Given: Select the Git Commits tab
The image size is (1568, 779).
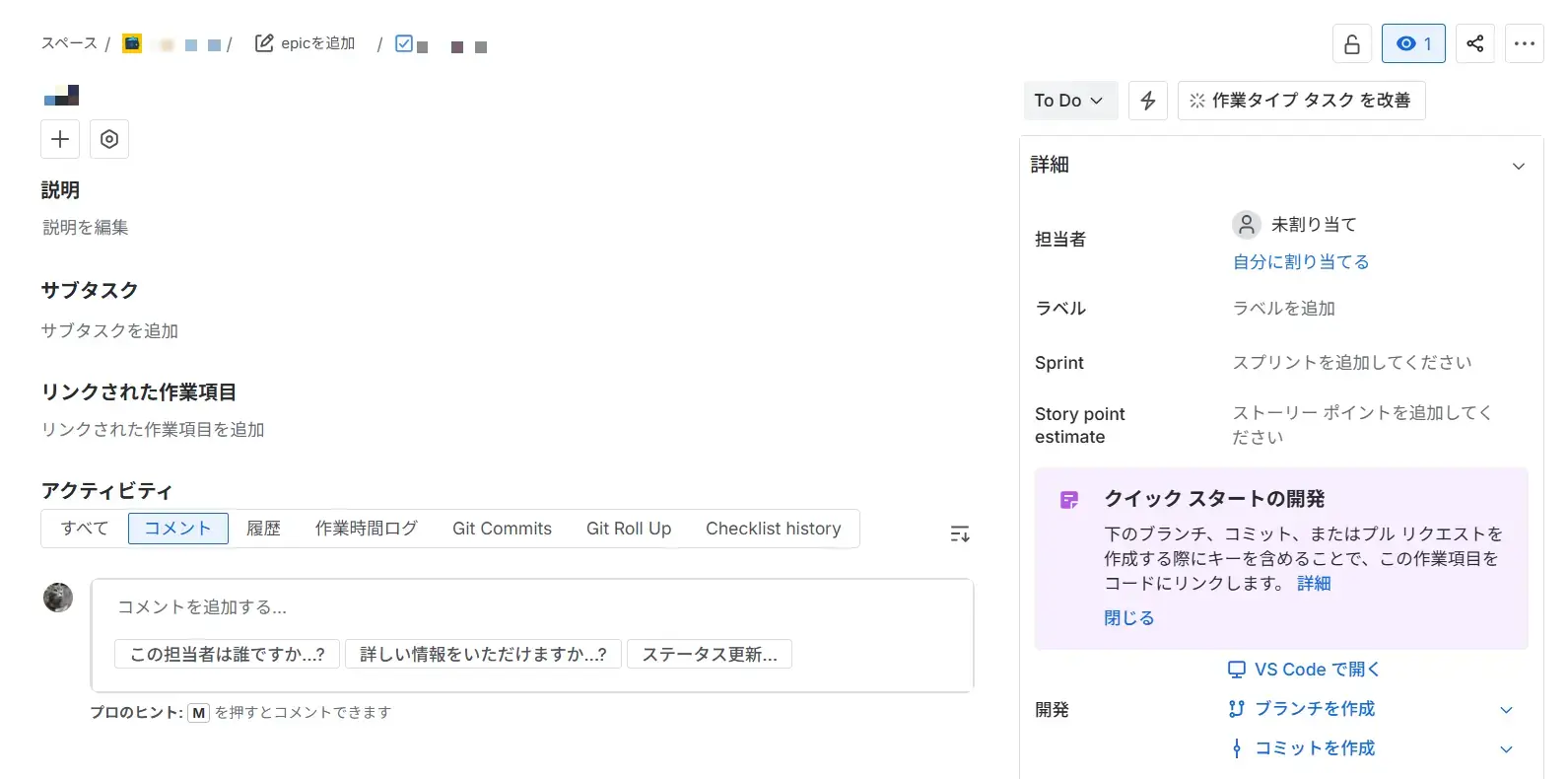Looking at the screenshot, I should point(502,529).
